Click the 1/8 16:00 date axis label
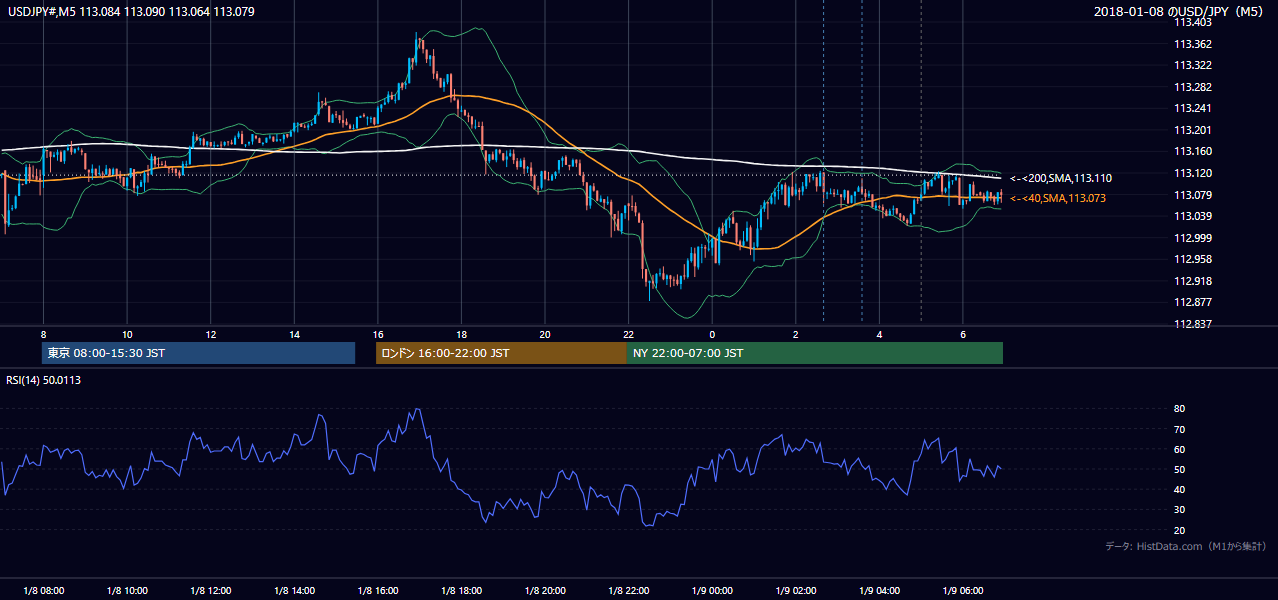1278x600 pixels. [378, 591]
